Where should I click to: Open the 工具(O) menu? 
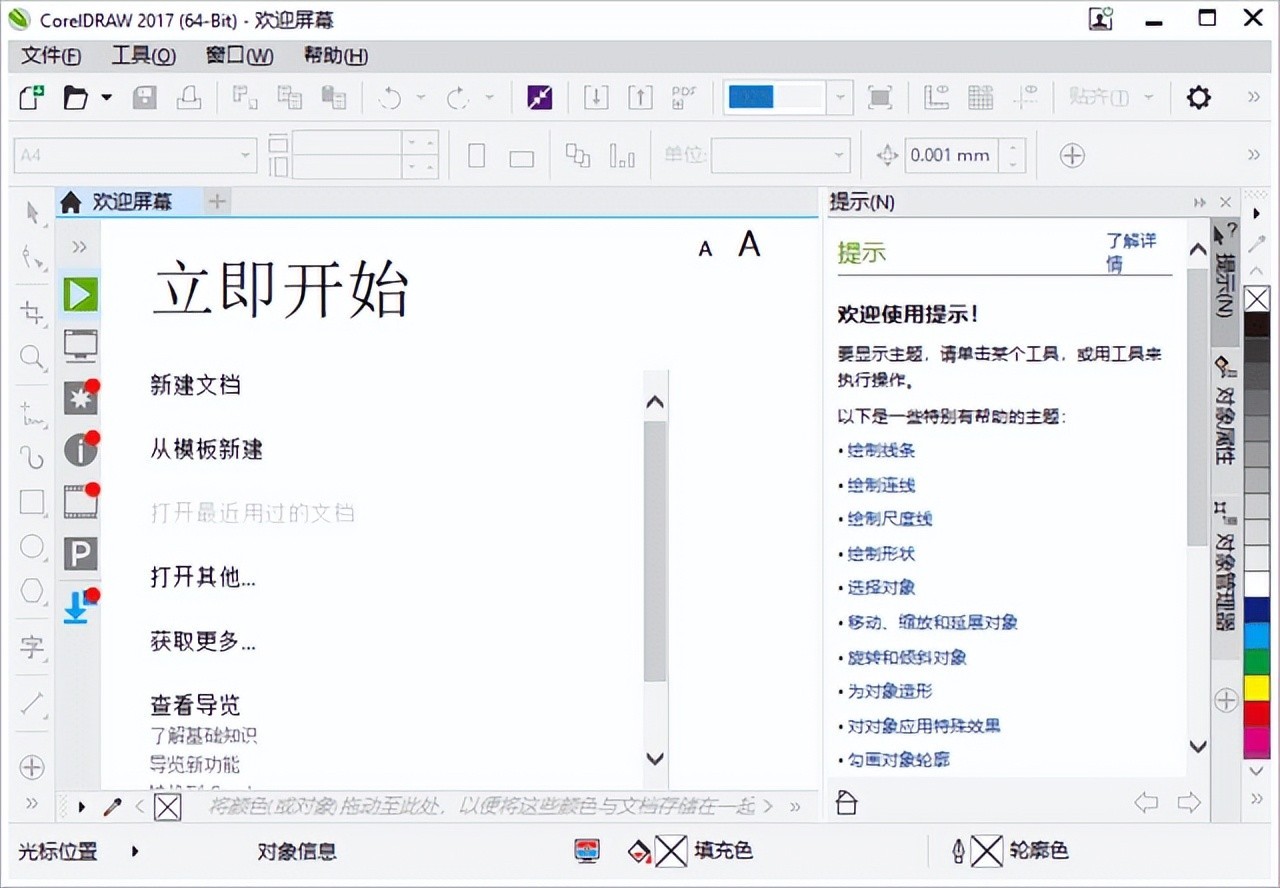(x=143, y=56)
